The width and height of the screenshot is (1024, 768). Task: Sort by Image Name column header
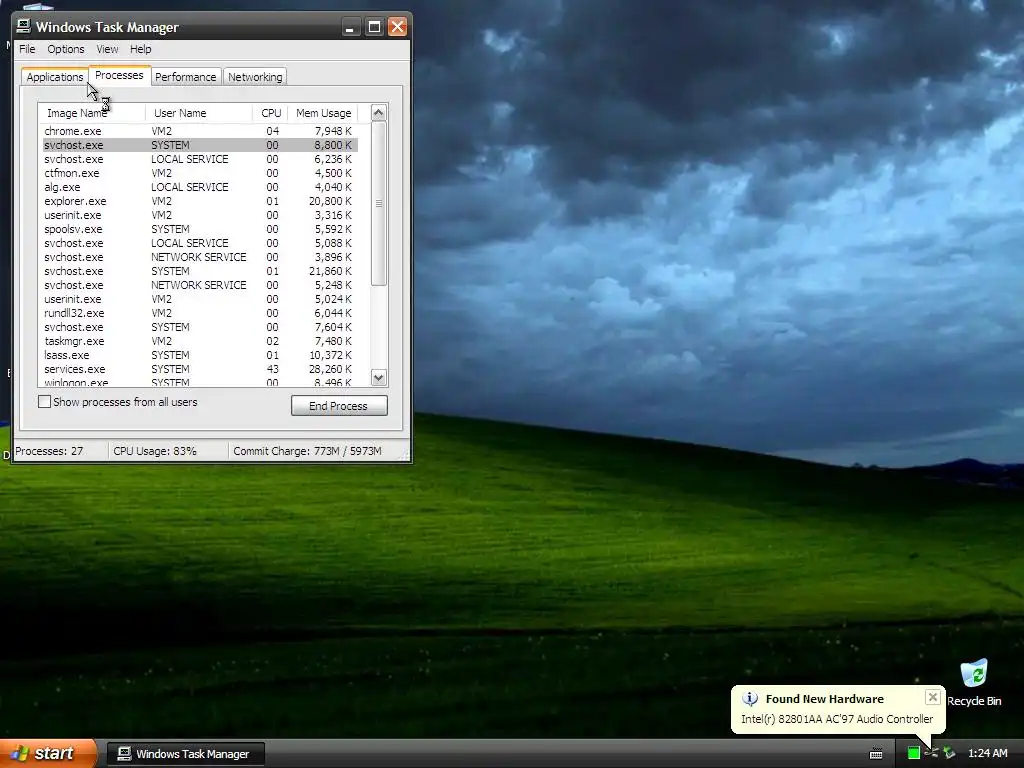click(92, 113)
